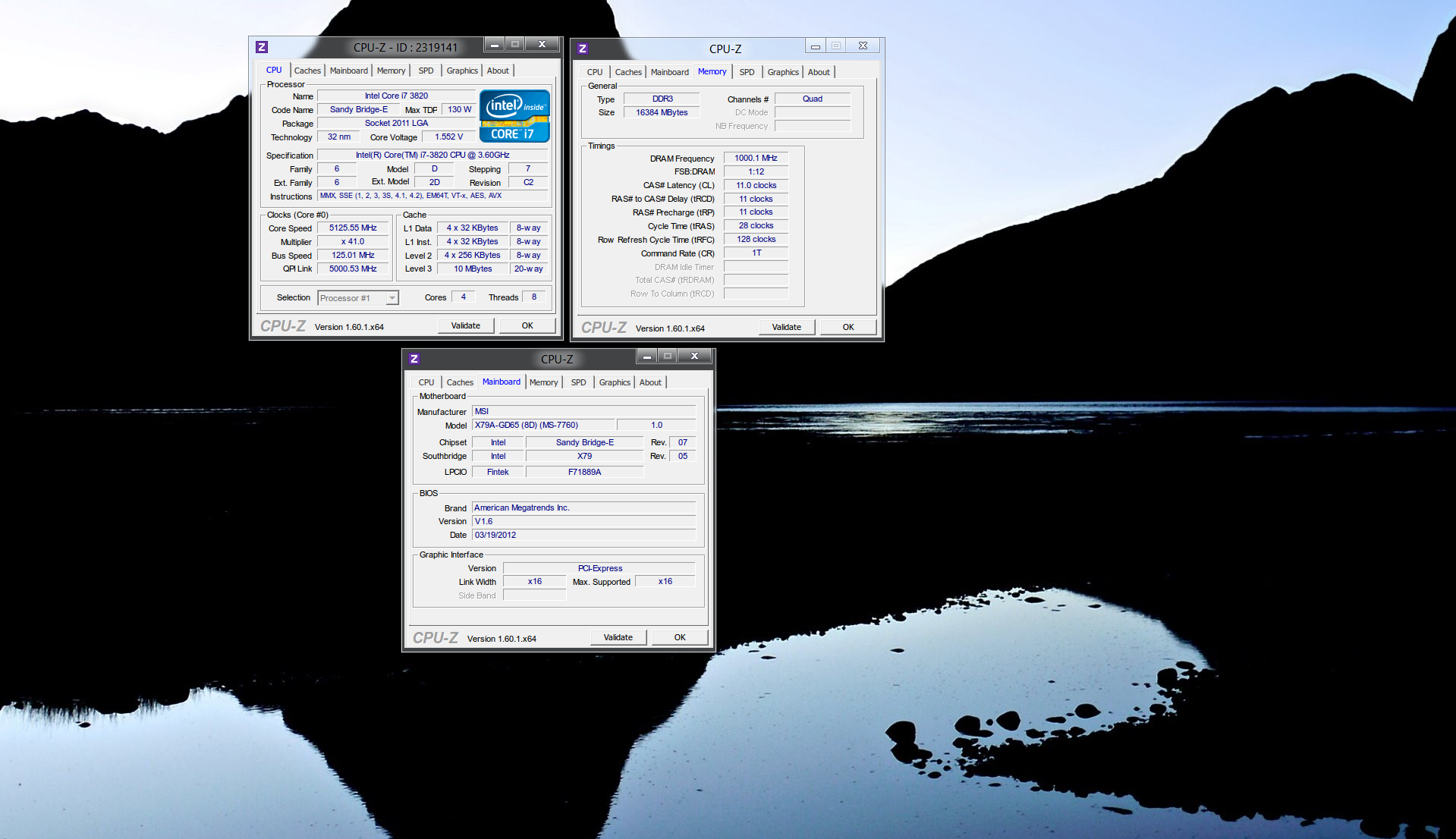Click the CPU-Z logo icon in the Mainboard window title bar
Viewport: 1456px width, 839px height.
point(414,359)
